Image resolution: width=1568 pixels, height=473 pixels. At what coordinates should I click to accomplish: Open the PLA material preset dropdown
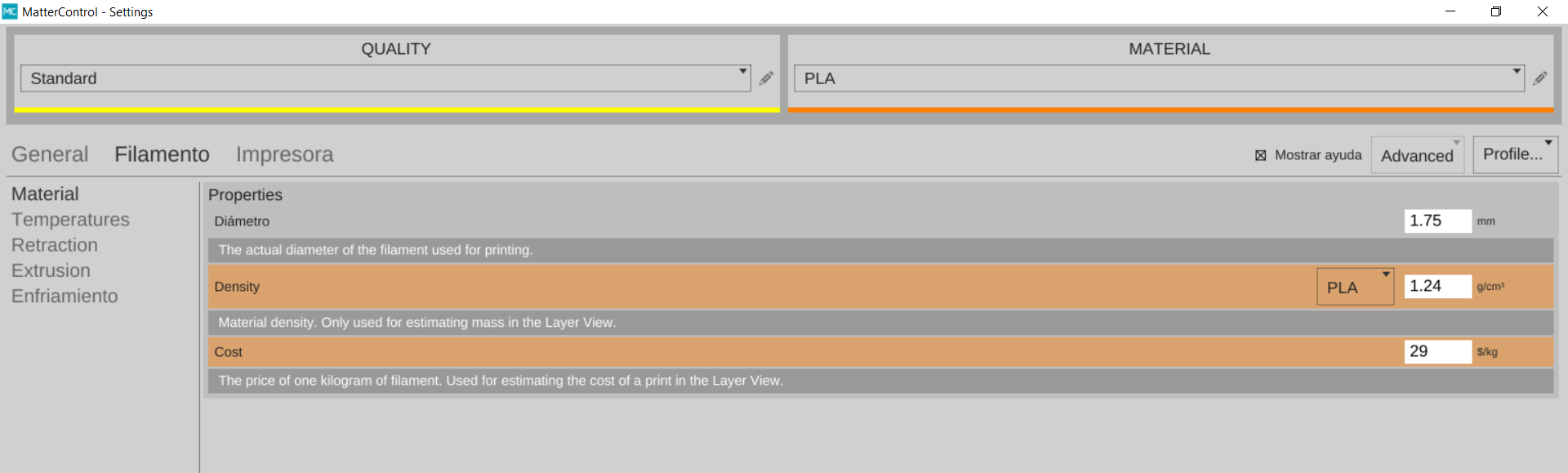[x=1158, y=78]
